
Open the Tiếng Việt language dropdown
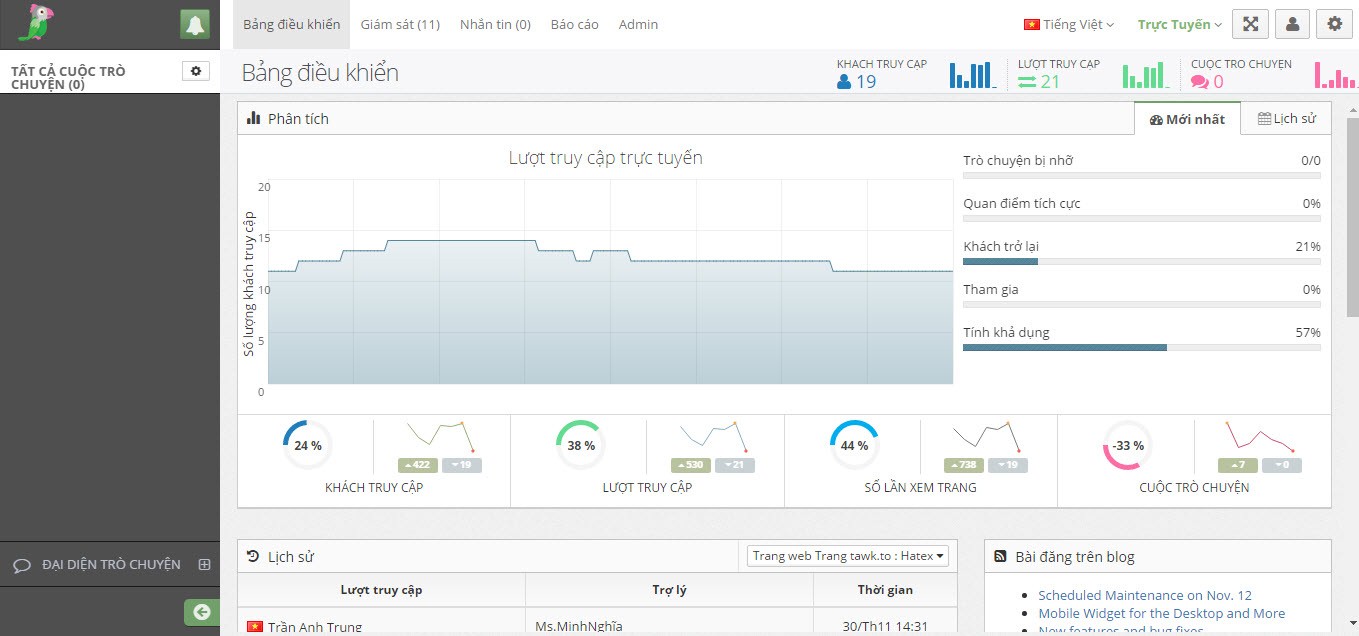[x=1068, y=25]
